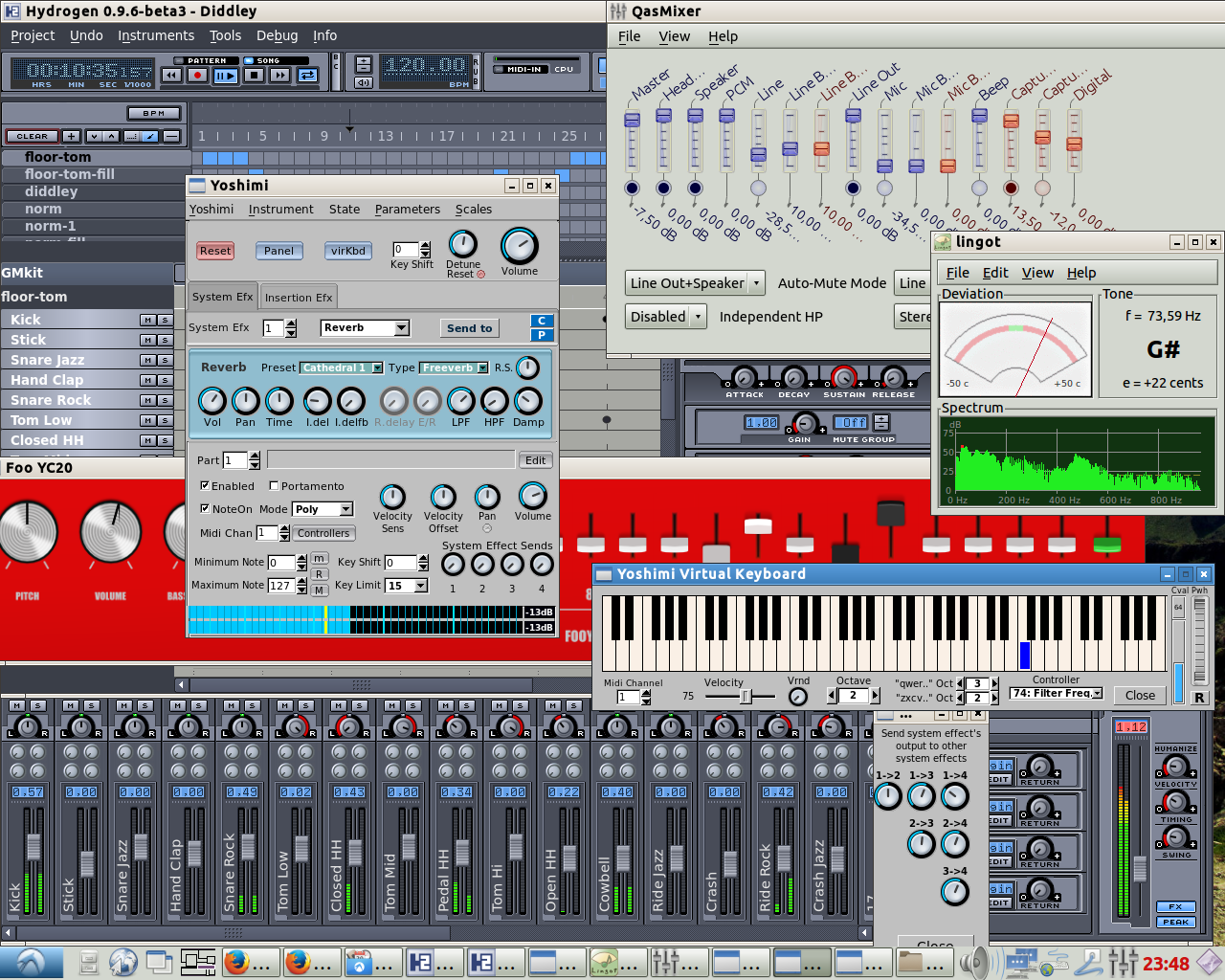Toggle the metronome speaker icon in Hydrogen

click(363, 82)
